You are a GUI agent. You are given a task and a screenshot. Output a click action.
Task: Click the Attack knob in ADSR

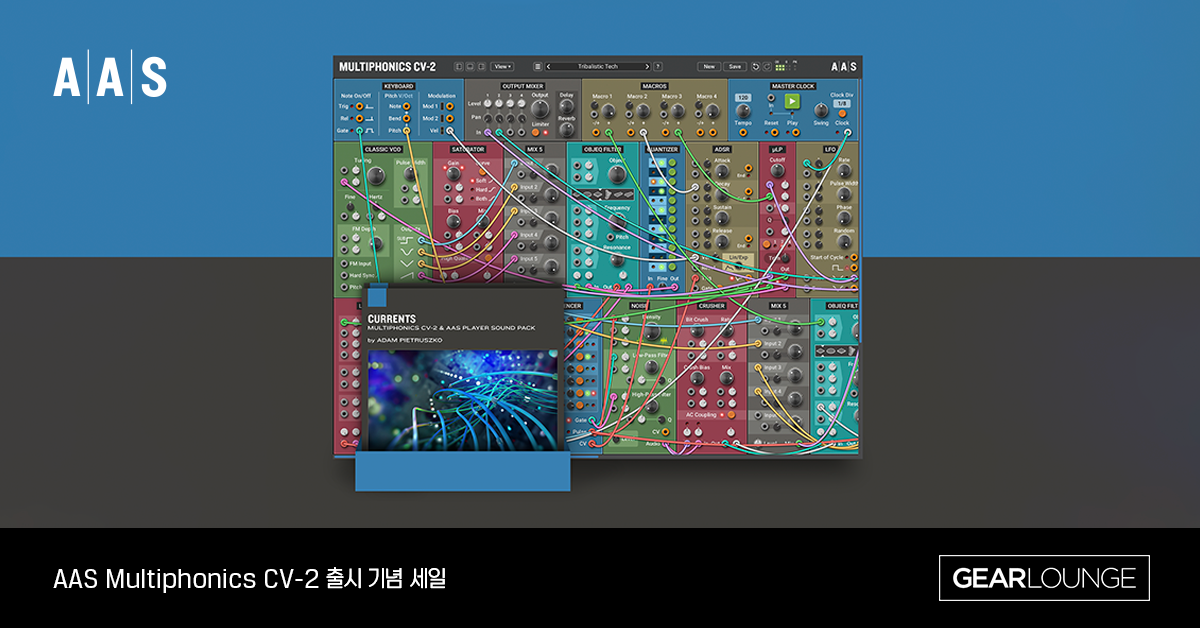(x=721, y=170)
